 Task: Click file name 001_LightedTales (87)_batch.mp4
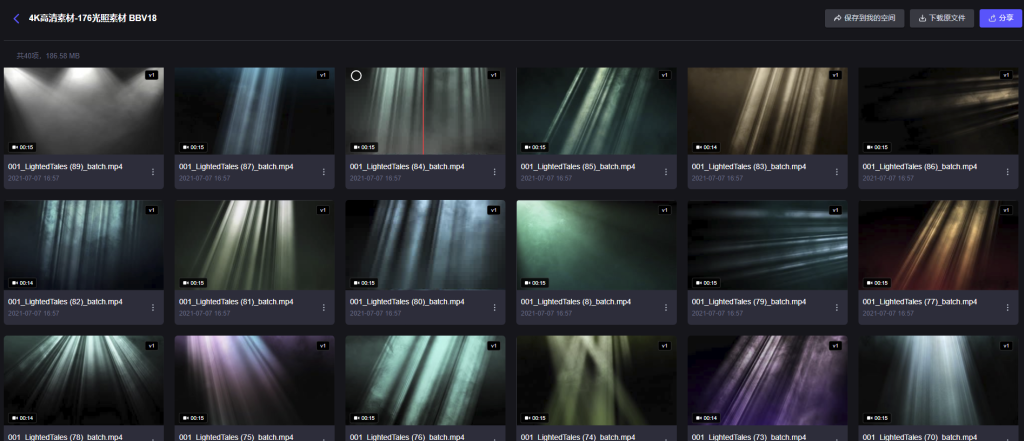[236, 166]
